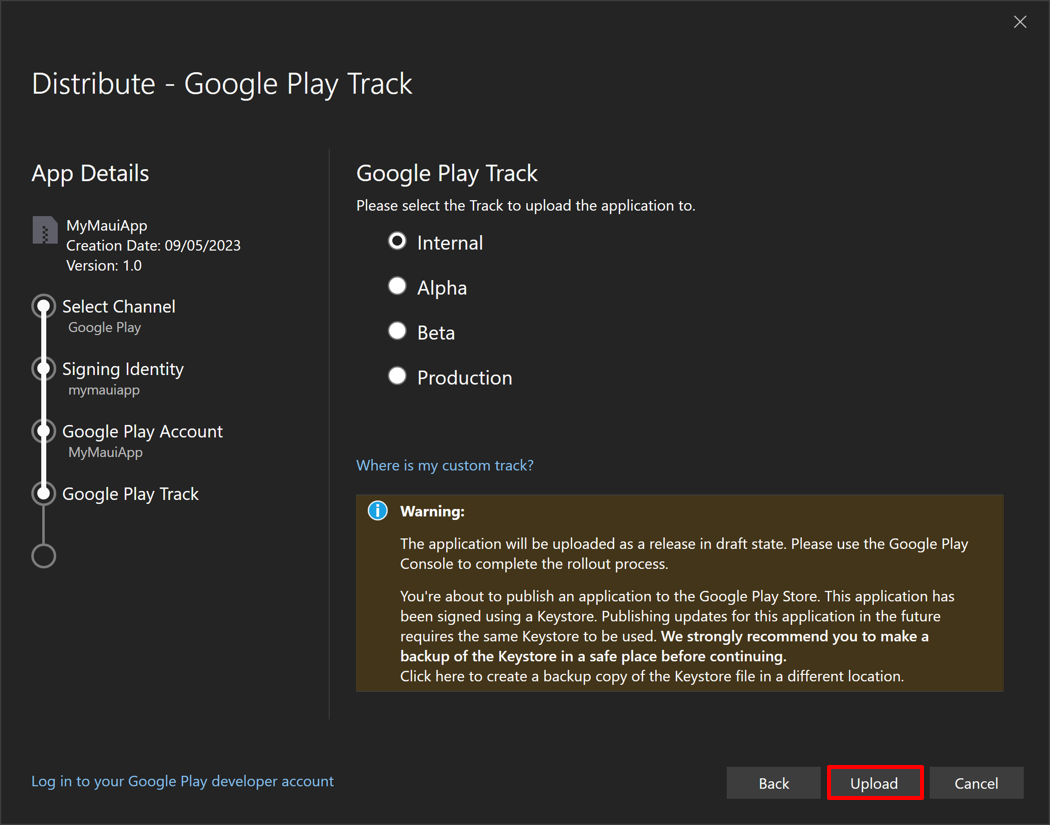Image resolution: width=1050 pixels, height=825 pixels.
Task: Open the Select Channel step labeled Google Play
Action: click(x=119, y=306)
